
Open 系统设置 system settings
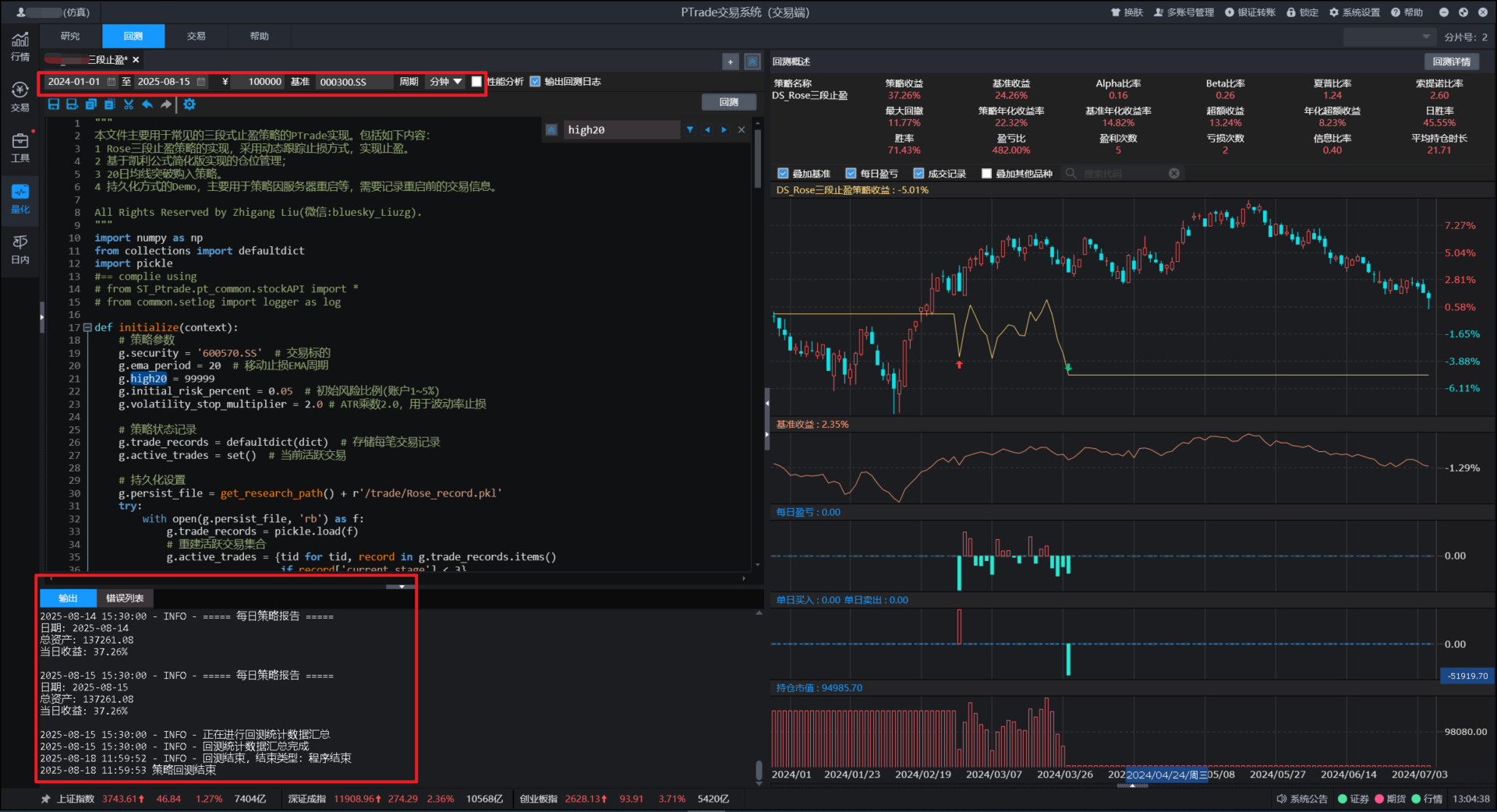coord(1354,12)
